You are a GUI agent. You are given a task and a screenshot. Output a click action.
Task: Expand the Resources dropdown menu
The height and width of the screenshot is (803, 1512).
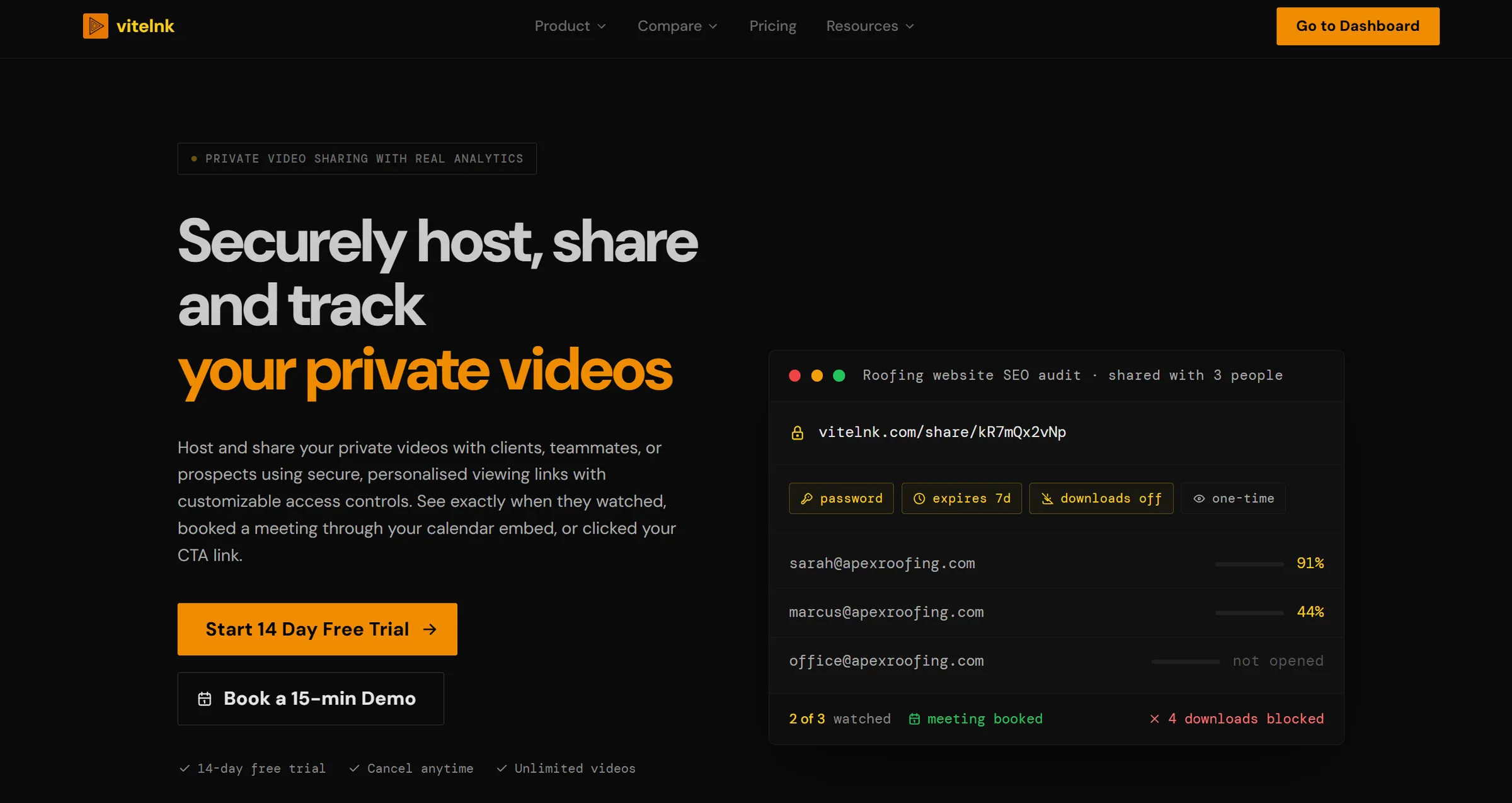tap(870, 26)
